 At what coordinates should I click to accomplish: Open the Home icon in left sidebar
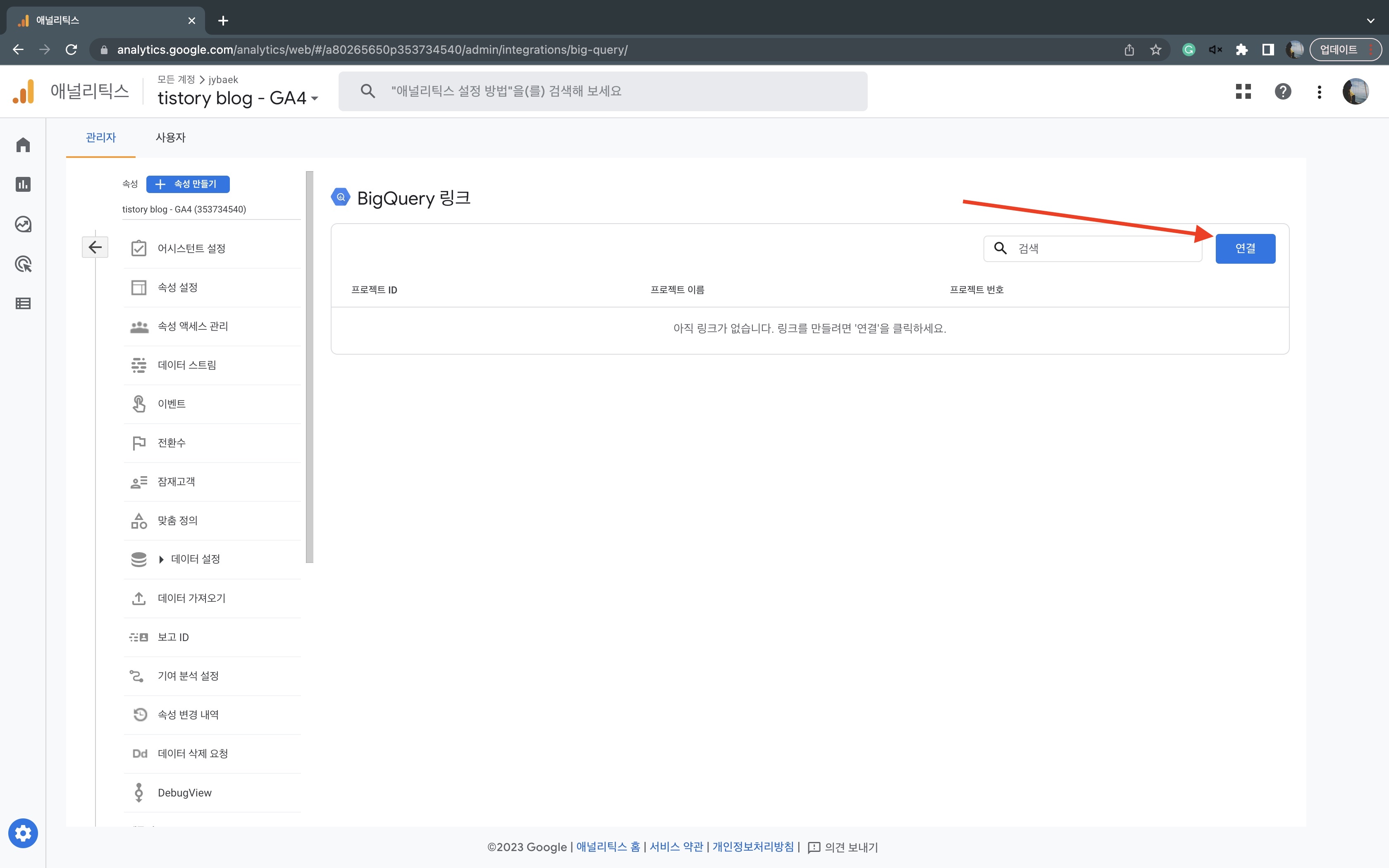tap(23, 145)
